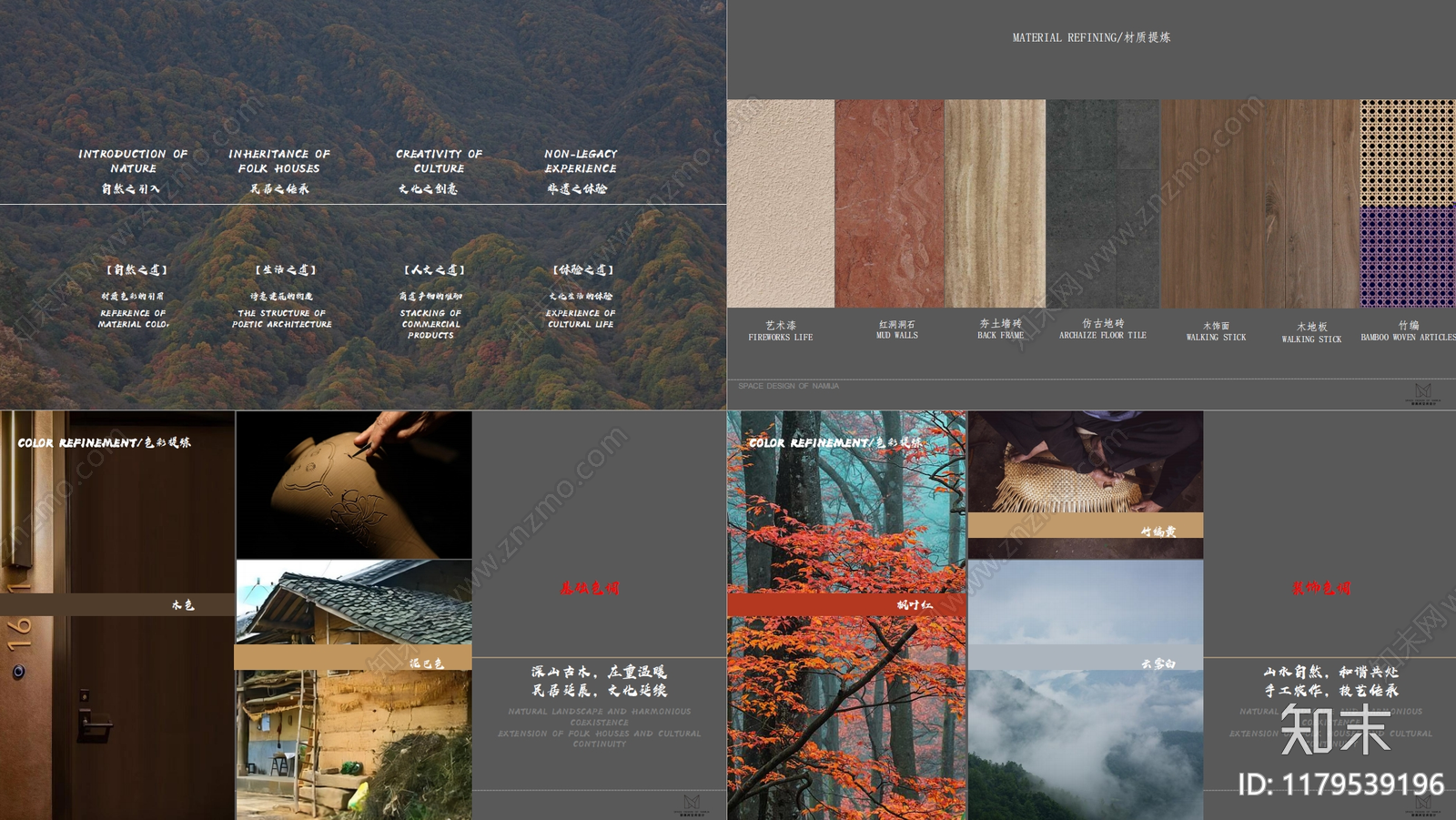The image size is (1456, 820).
Task: Click the 'BAMBOO WOVEN ARTICLES' label
Action: 1408,338
